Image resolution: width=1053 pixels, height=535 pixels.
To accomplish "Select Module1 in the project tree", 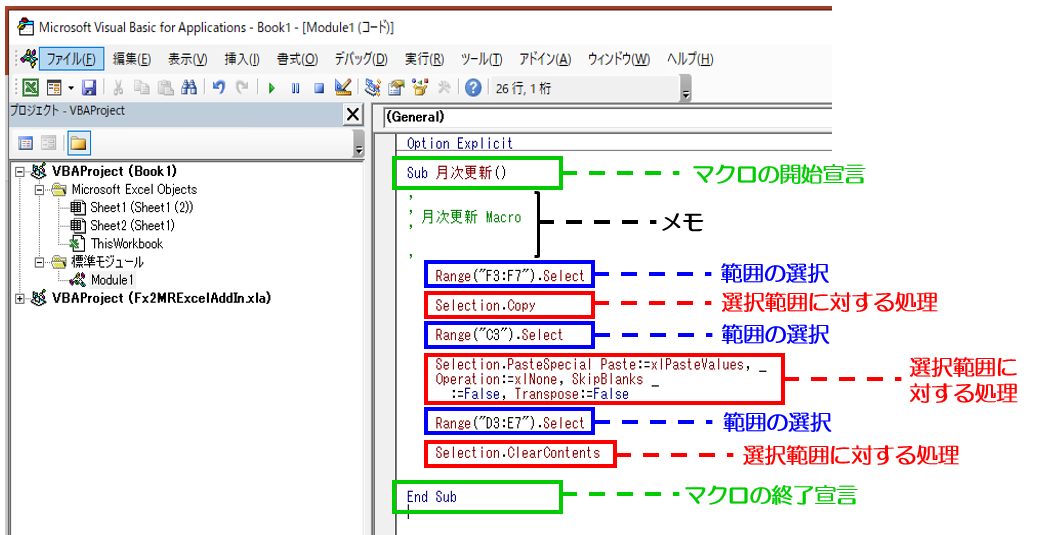I will (111, 280).
